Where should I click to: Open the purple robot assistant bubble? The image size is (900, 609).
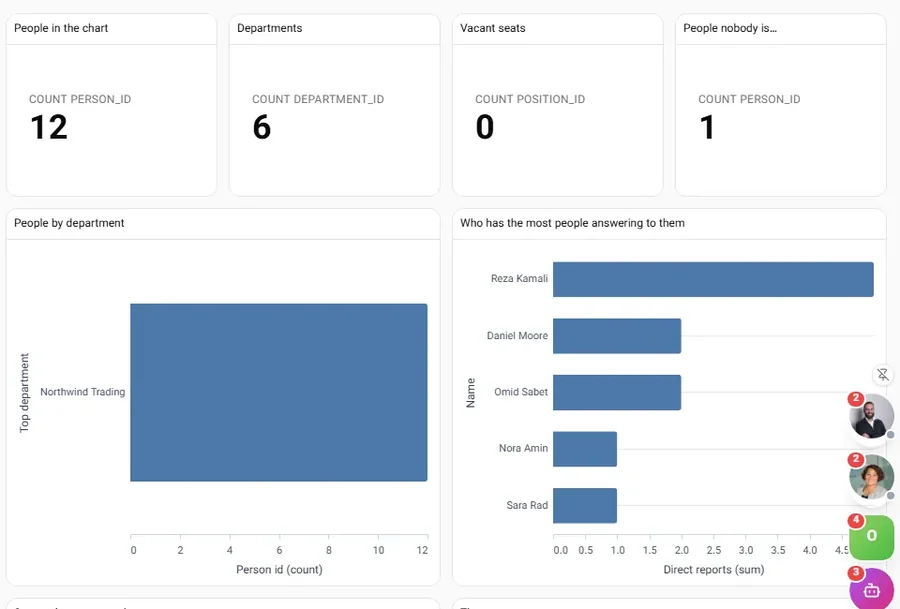tap(871, 589)
